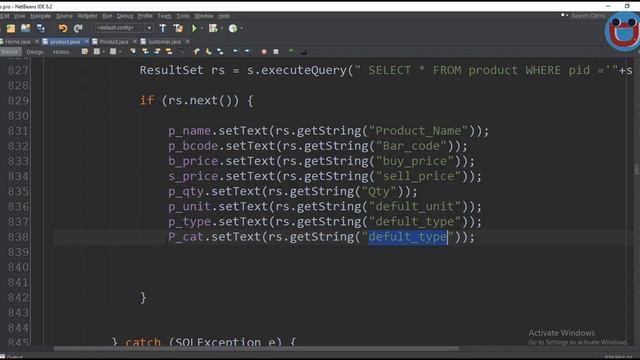Expand the Debug Project dropdown arrow

(222, 29)
